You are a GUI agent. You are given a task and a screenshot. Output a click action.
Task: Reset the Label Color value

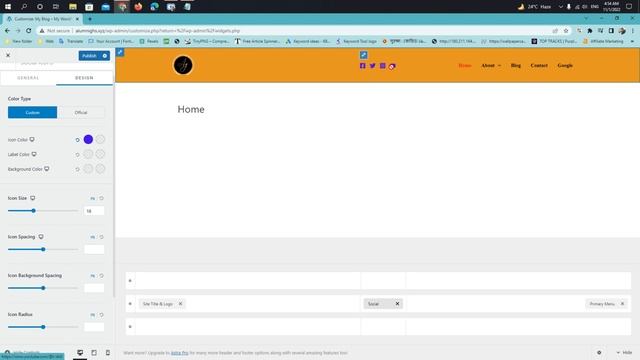tap(77, 155)
